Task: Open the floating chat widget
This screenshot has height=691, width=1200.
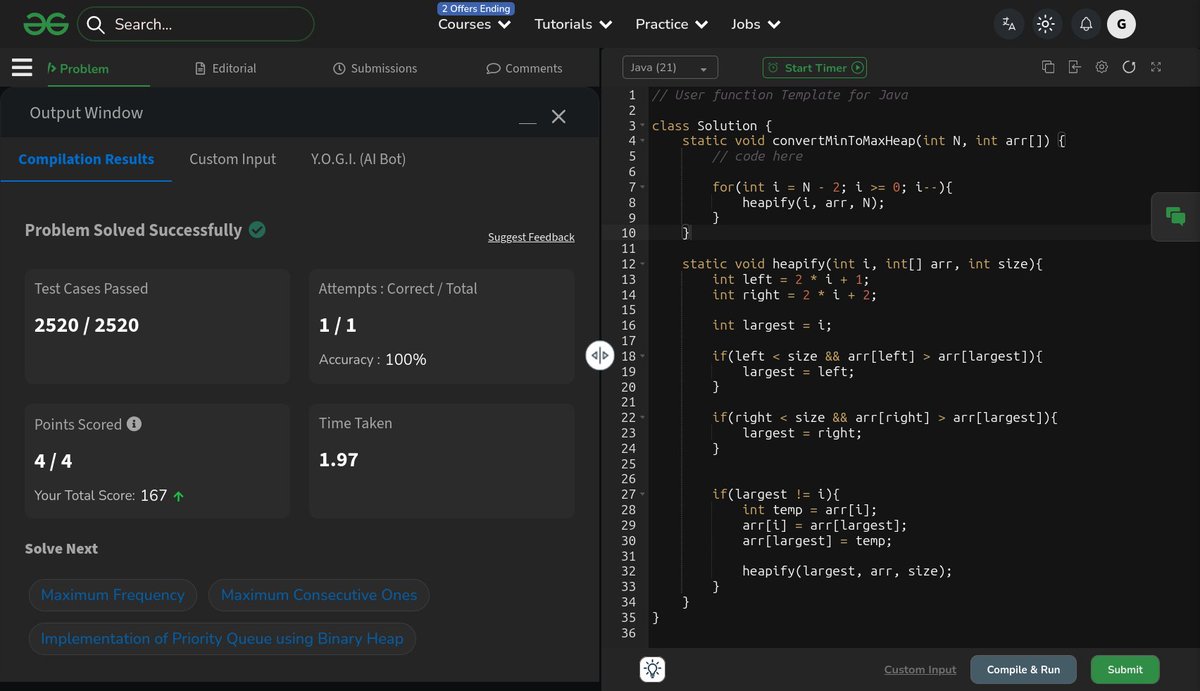Action: tap(1176, 216)
